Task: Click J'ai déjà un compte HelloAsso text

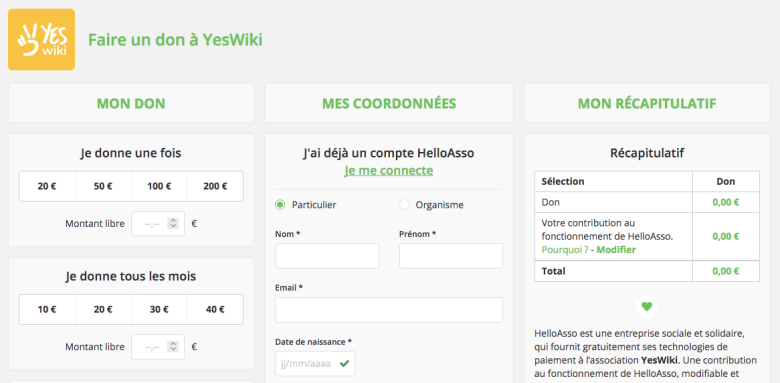Action: pos(389,153)
